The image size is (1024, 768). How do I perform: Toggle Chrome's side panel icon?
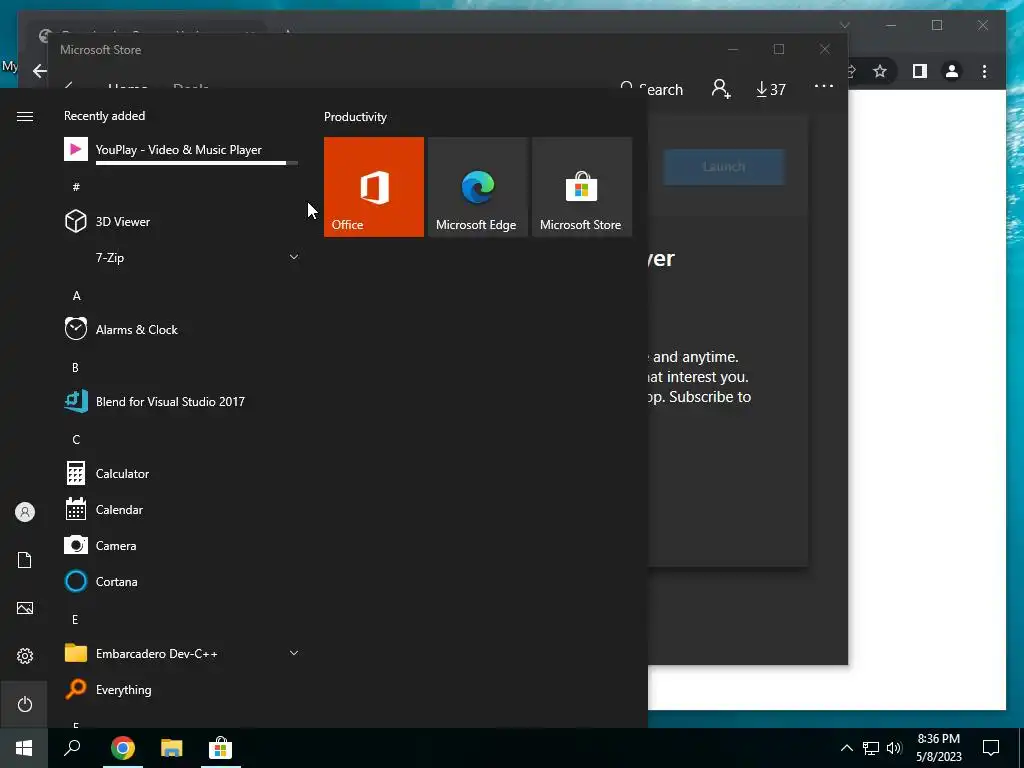click(920, 71)
